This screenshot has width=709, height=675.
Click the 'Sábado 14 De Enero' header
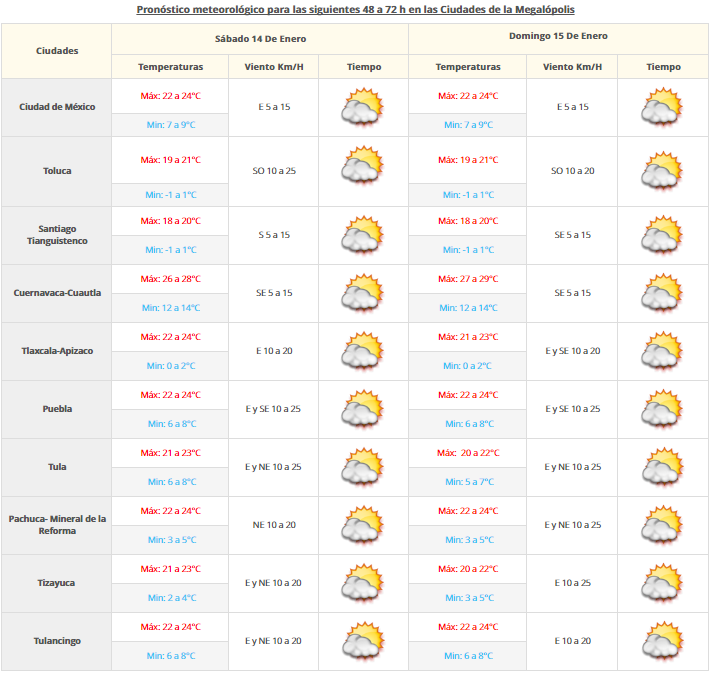click(x=260, y=39)
